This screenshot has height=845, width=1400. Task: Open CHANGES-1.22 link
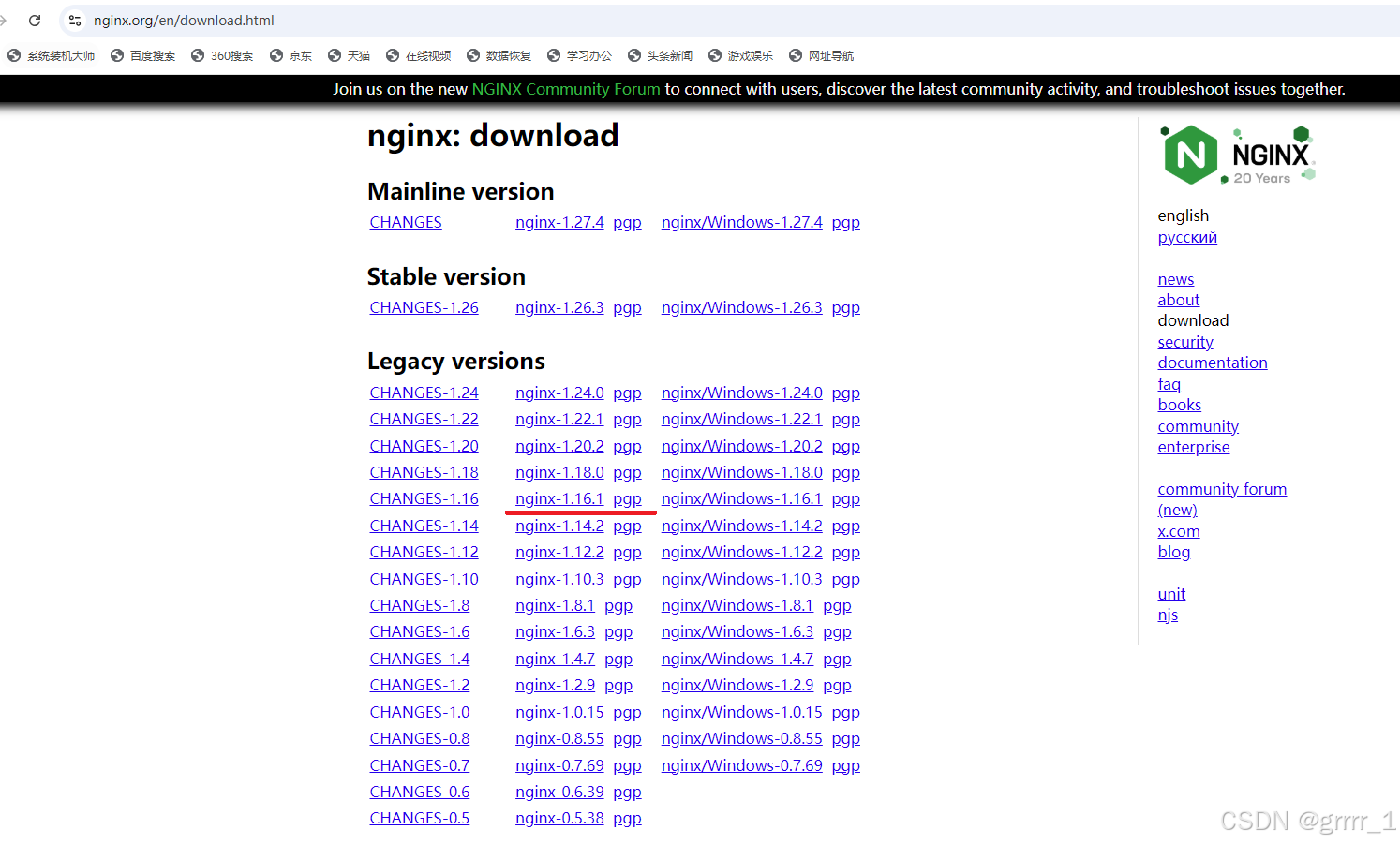424,419
